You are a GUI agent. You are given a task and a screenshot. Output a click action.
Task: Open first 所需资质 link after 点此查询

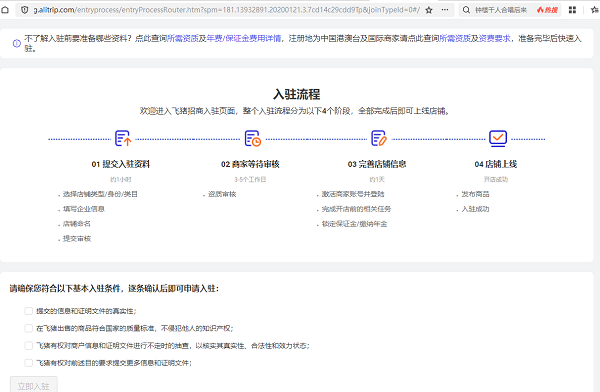(183, 38)
